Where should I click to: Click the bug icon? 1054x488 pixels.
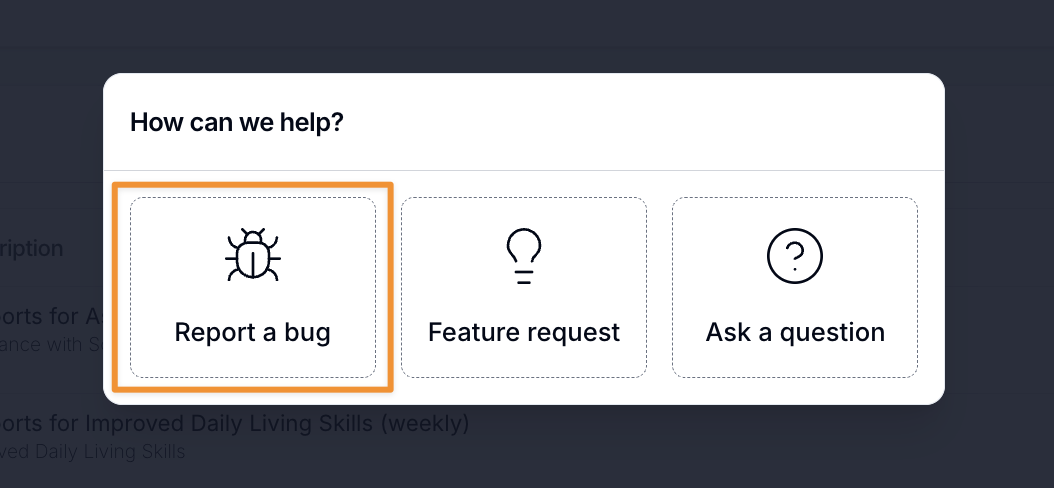point(252,256)
